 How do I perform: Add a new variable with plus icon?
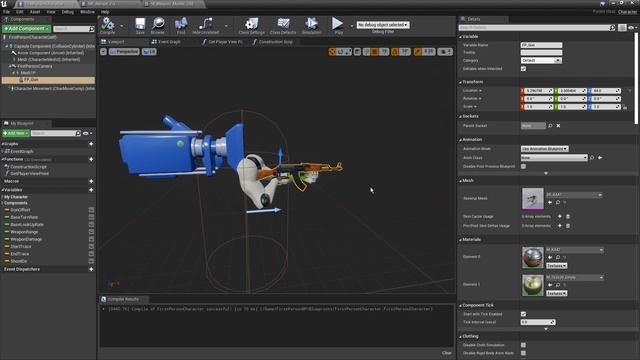click(91, 190)
